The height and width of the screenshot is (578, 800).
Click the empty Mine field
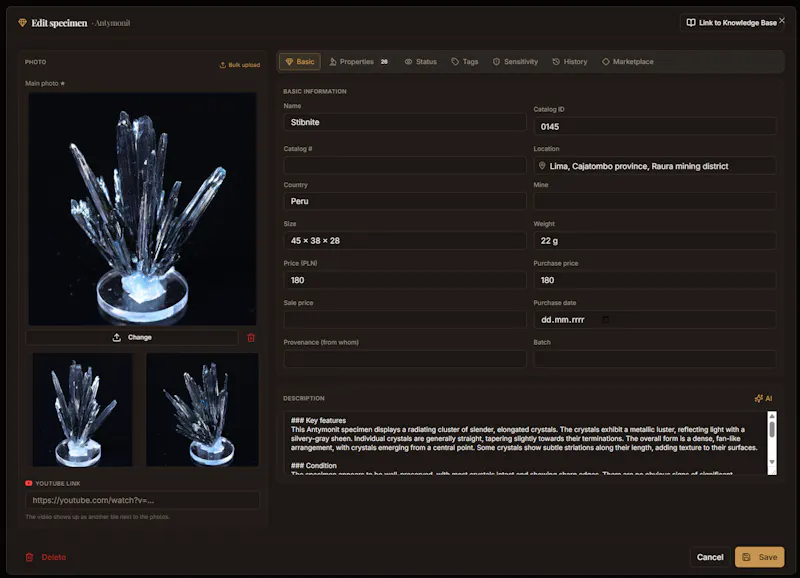pyautogui.click(x=655, y=201)
